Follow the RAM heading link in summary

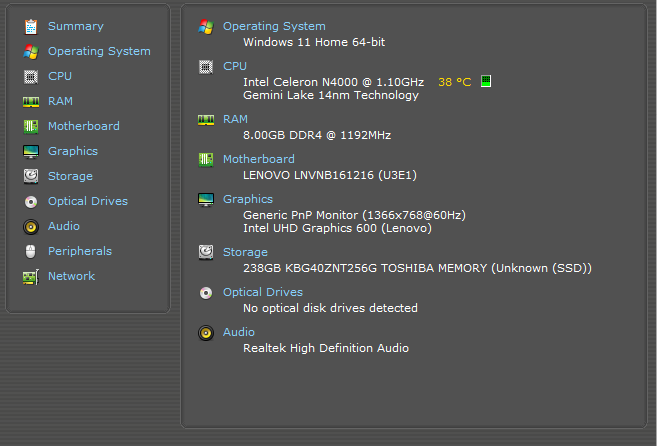[235, 119]
